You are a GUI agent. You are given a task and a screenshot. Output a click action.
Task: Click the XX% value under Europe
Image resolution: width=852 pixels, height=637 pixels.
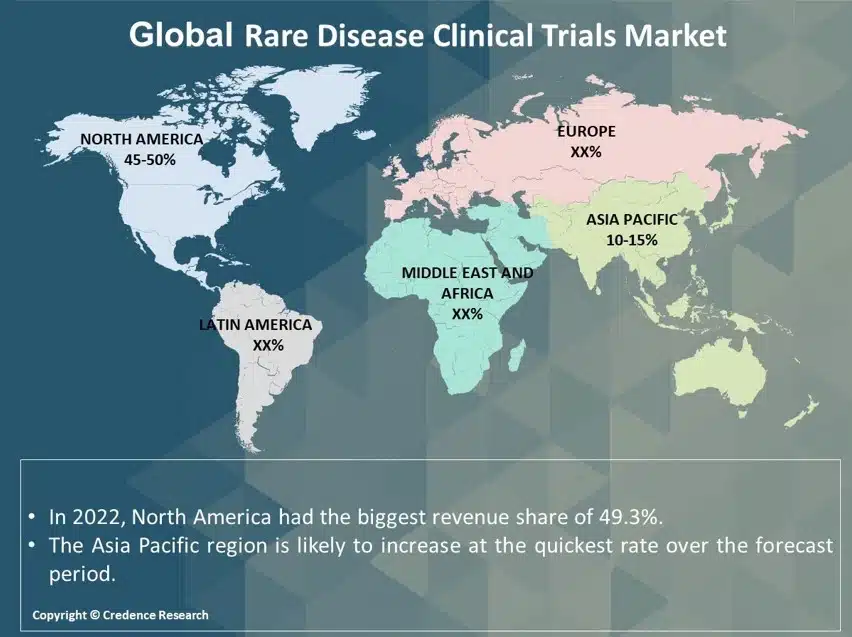pyautogui.click(x=585, y=151)
